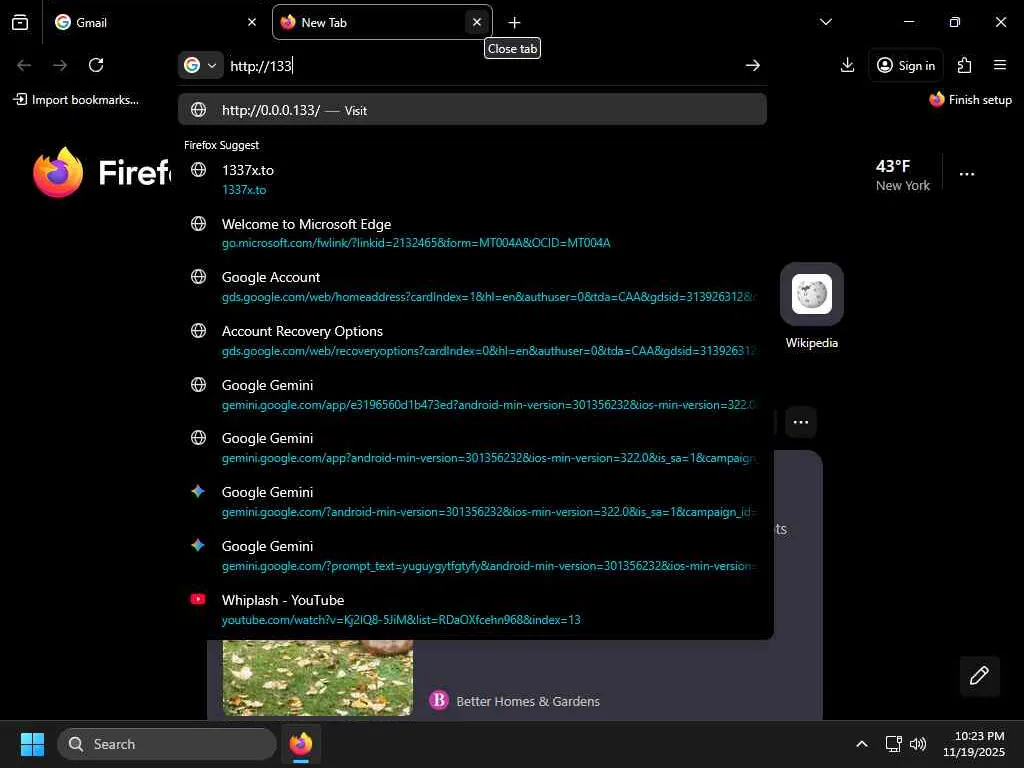Switch to the Gmail tab
Image resolution: width=1024 pixels, height=768 pixels.
coord(155,22)
